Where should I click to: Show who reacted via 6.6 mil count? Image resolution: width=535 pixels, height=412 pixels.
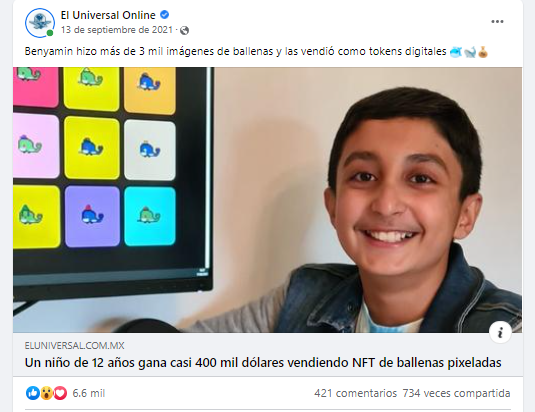point(88,393)
